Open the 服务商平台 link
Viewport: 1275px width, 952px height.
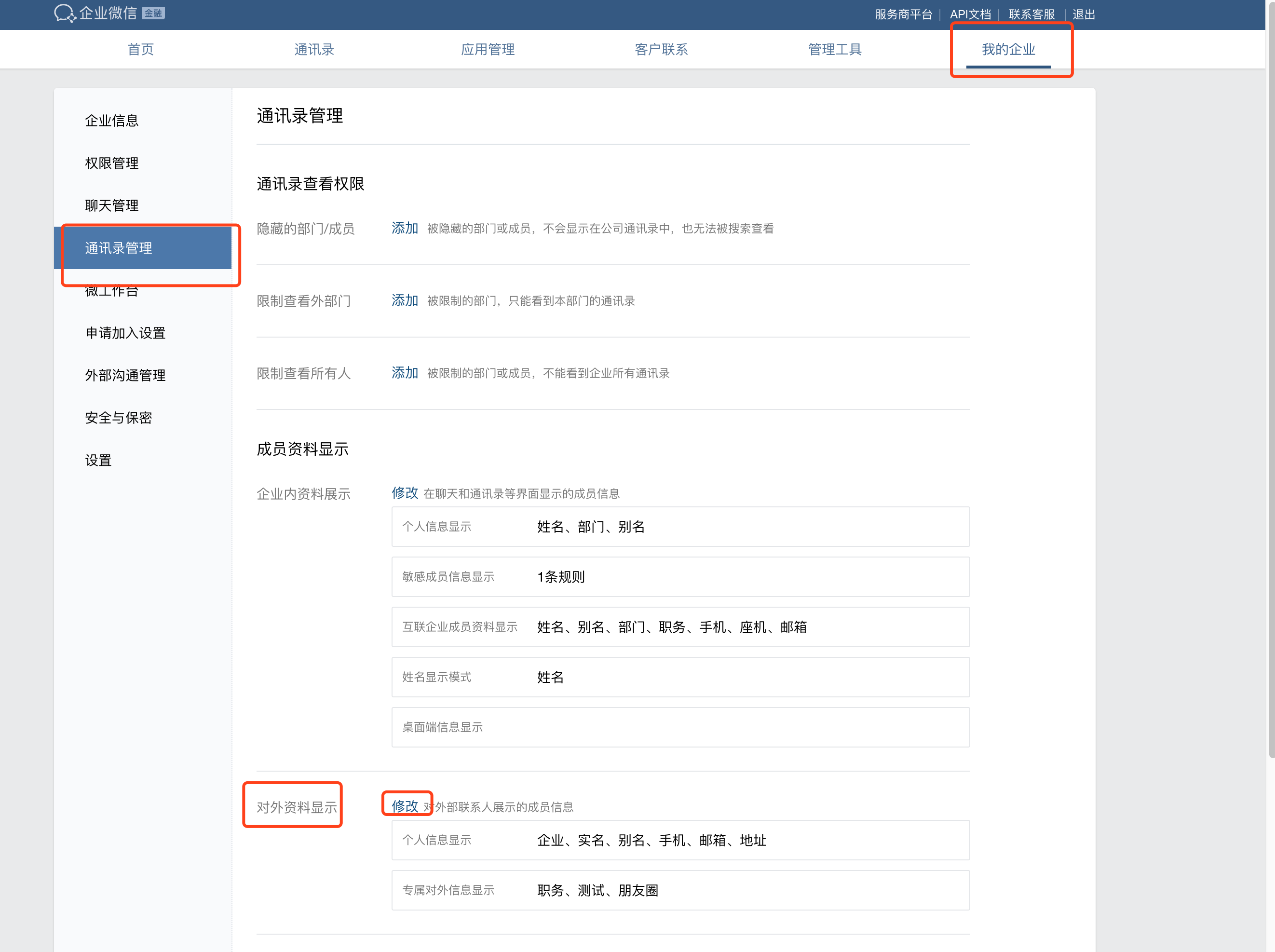[903, 14]
